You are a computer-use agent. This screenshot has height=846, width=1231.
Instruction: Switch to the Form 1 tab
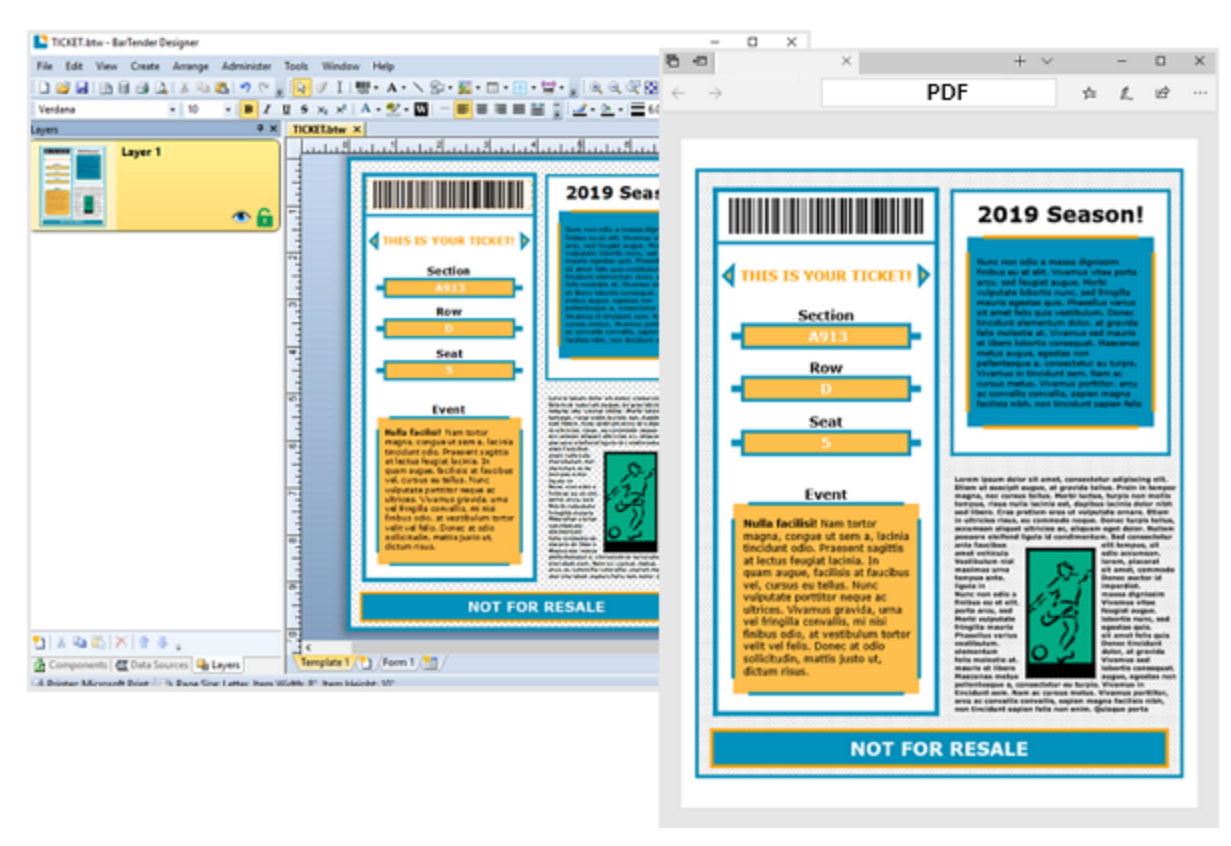click(x=397, y=663)
